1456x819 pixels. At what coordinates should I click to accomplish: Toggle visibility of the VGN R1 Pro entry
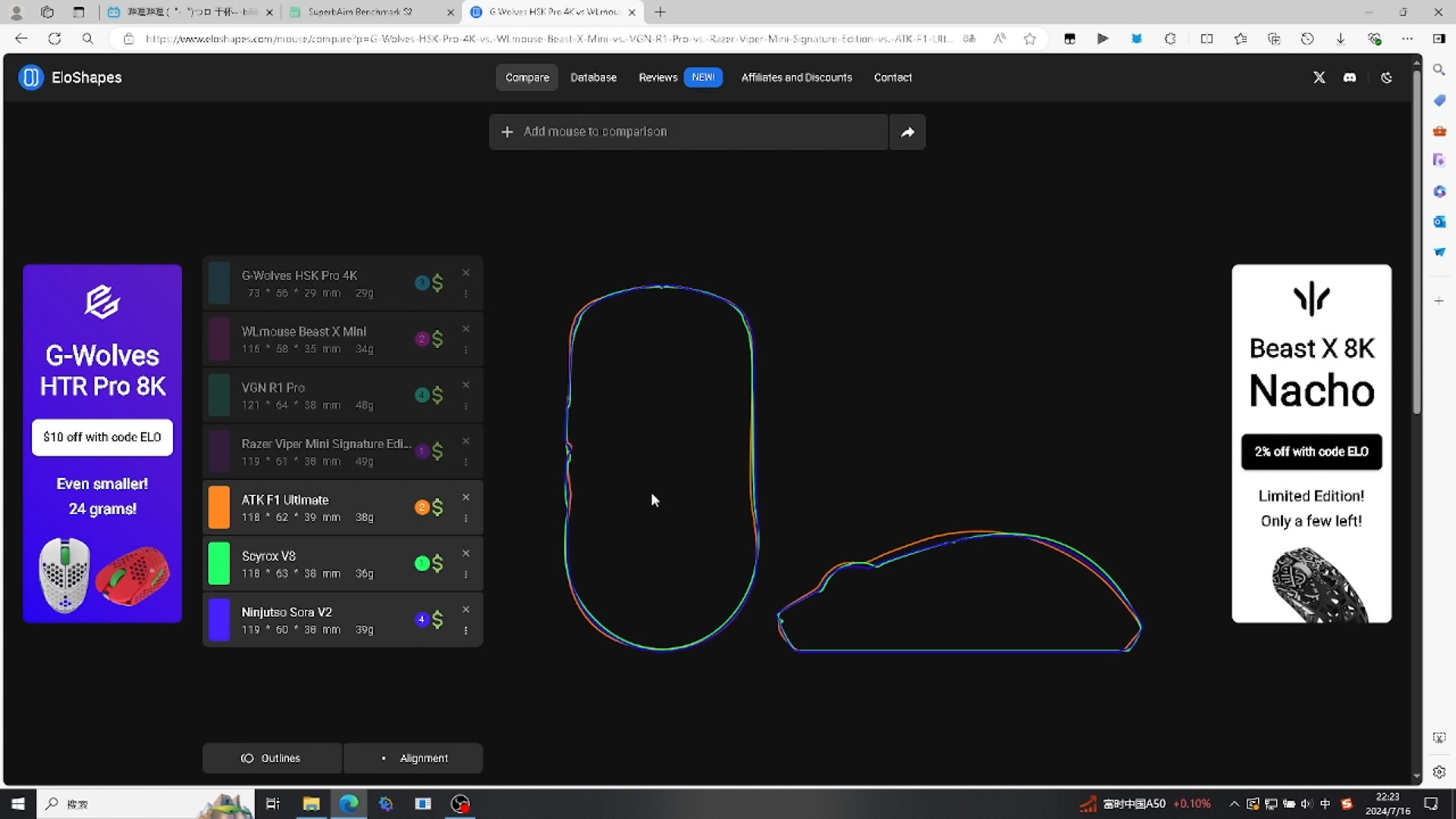coord(219,395)
